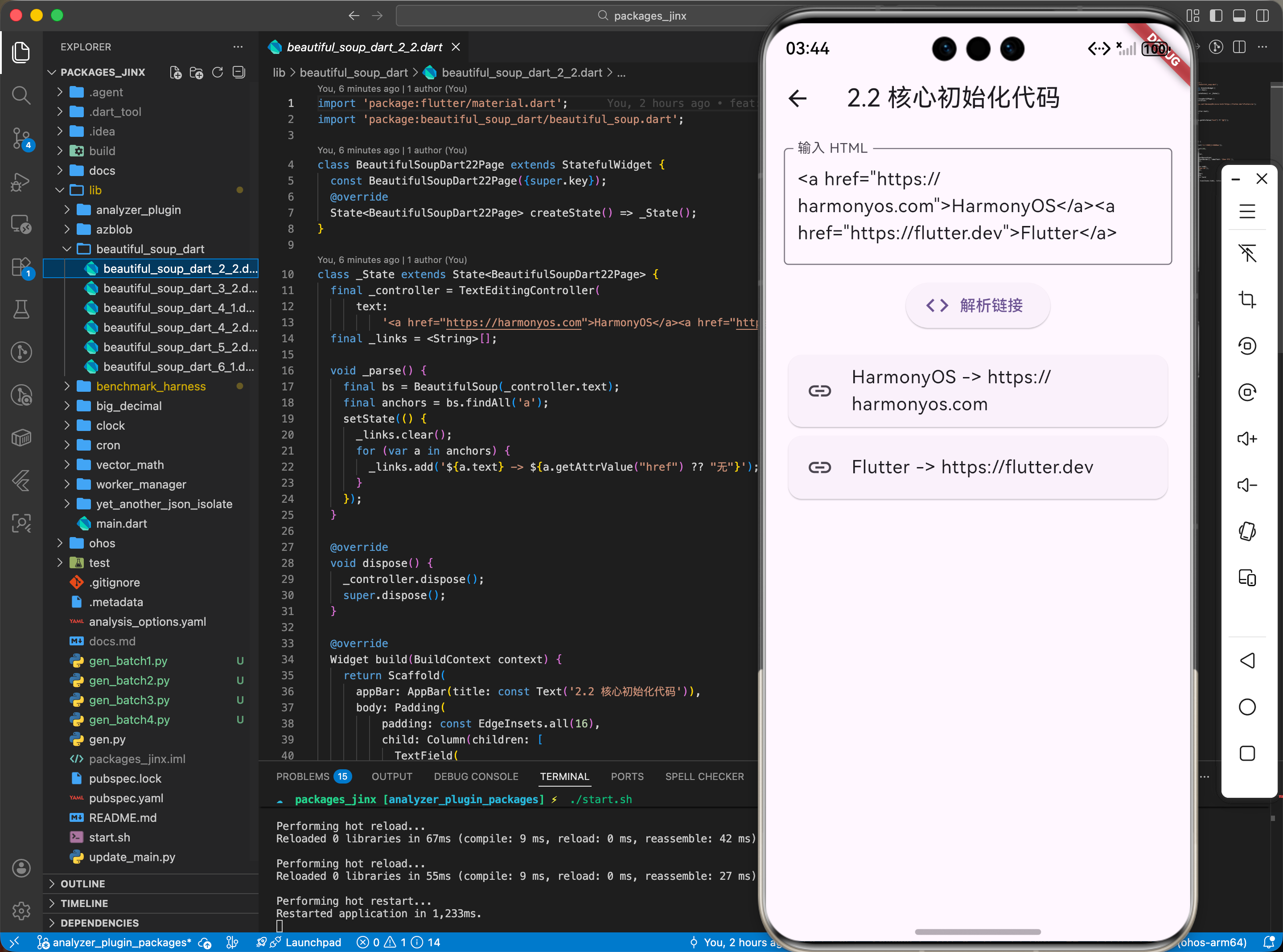Tap the back arrow in app bar
The height and width of the screenshot is (952, 1283).
[798, 98]
